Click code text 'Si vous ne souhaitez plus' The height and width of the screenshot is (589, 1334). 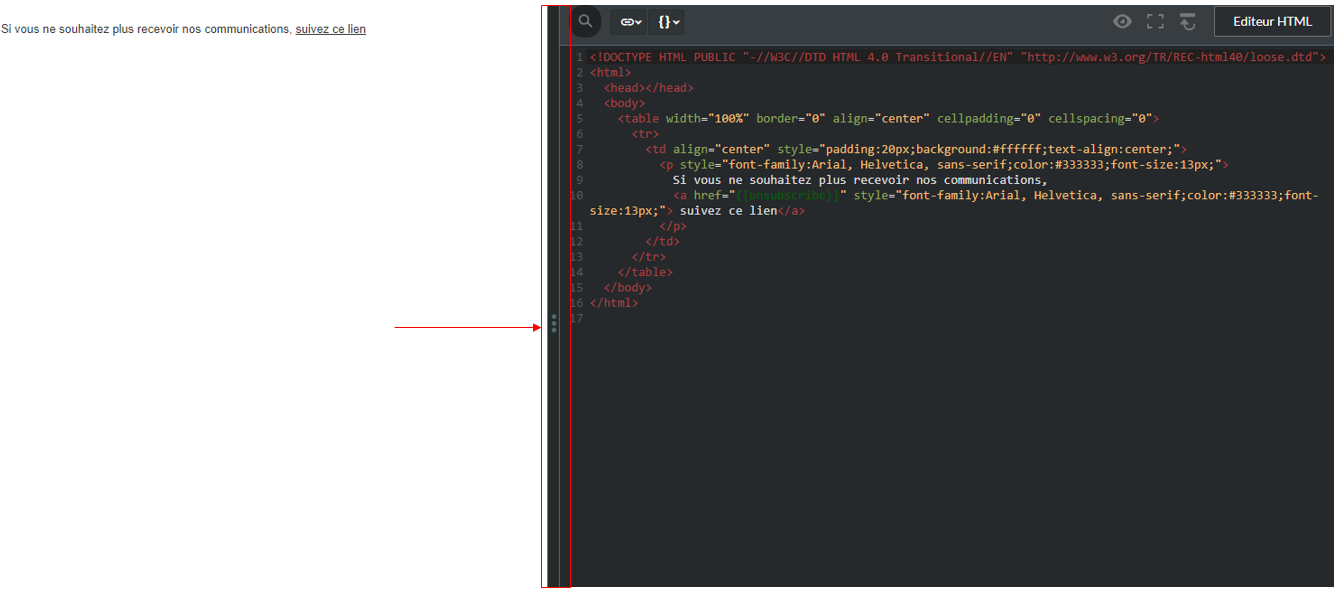[759, 180]
